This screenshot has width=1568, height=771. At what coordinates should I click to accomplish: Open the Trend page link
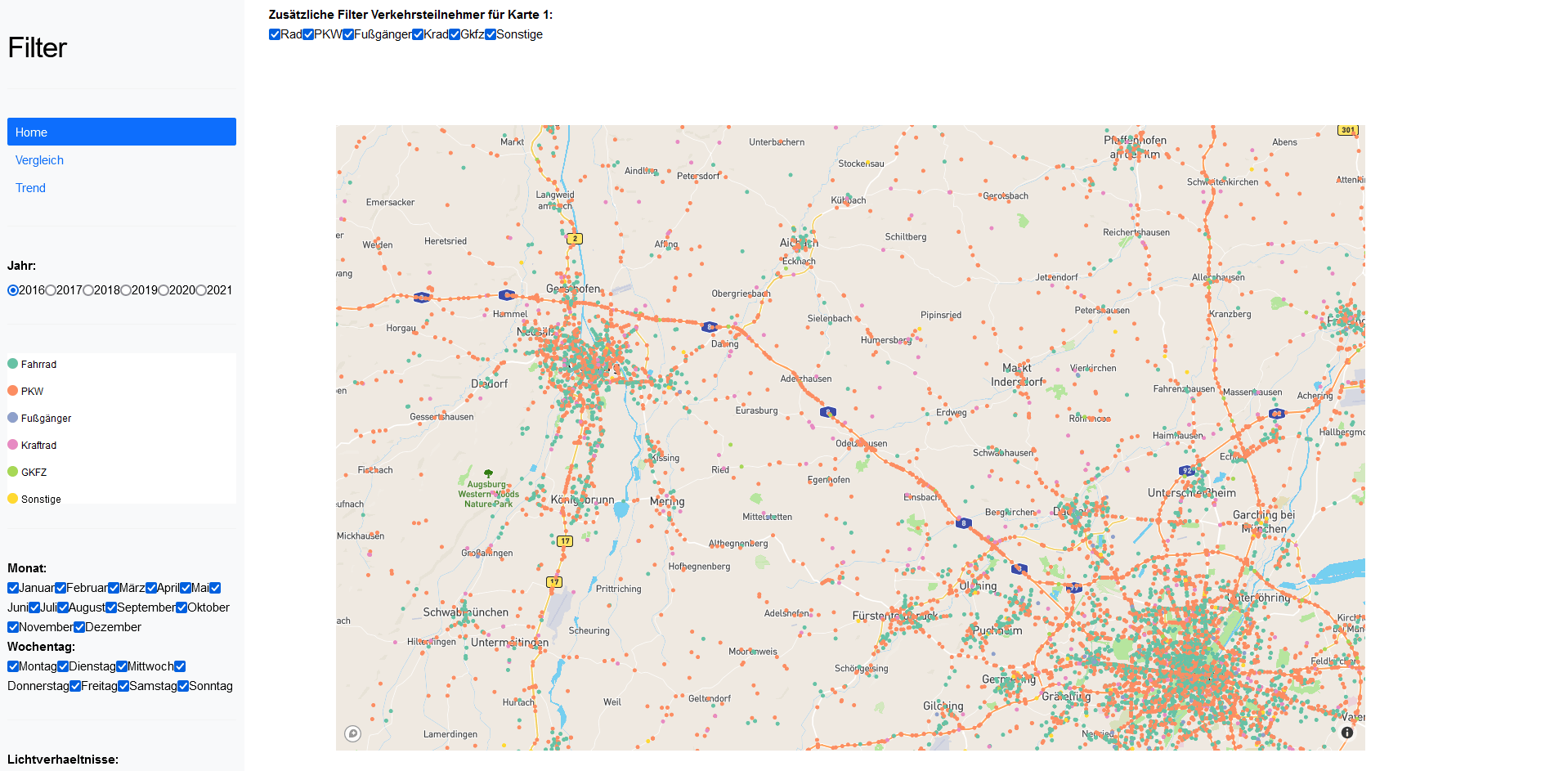[30, 188]
